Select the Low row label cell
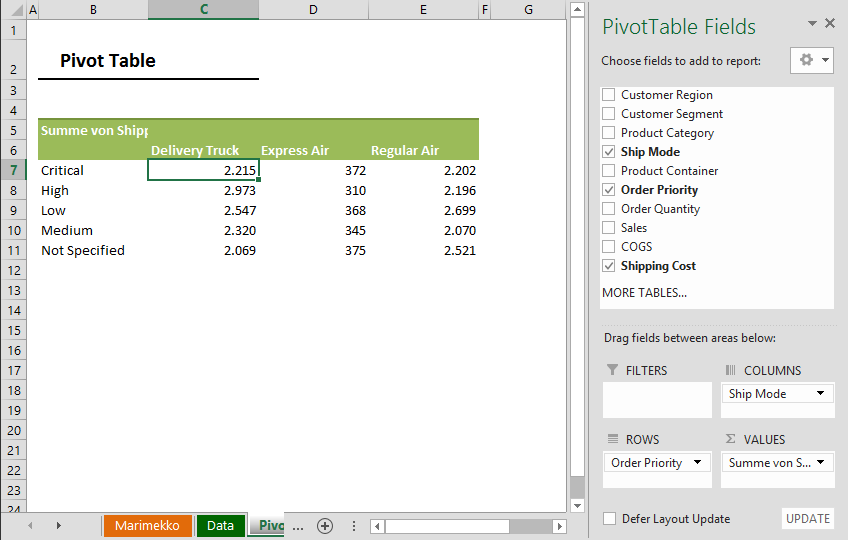The image size is (848, 540). pos(93,210)
